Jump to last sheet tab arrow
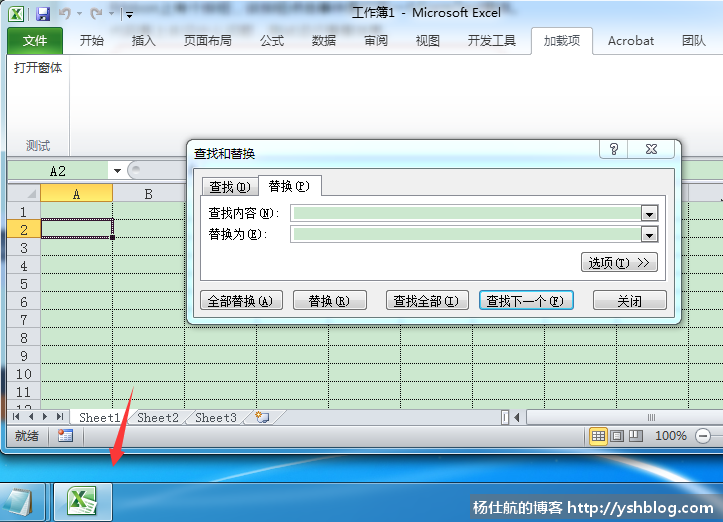723x522 pixels. (59, 417)
